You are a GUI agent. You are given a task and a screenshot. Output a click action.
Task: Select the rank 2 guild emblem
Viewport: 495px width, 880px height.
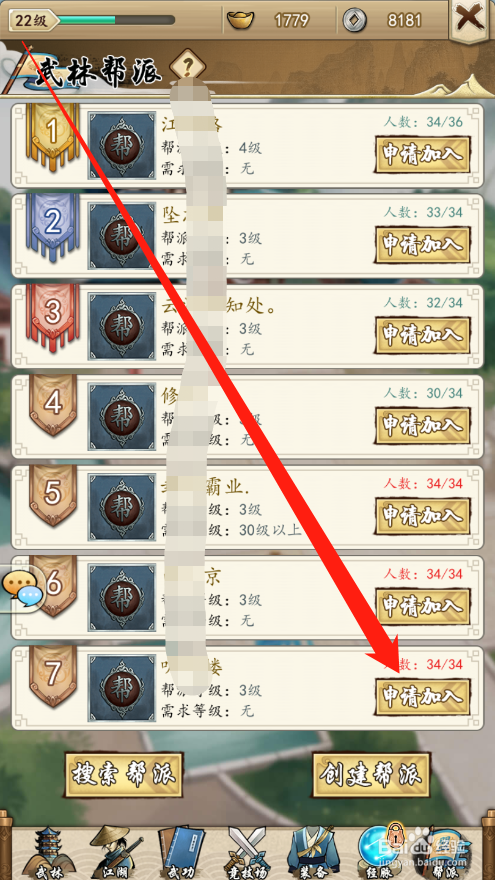122,236
